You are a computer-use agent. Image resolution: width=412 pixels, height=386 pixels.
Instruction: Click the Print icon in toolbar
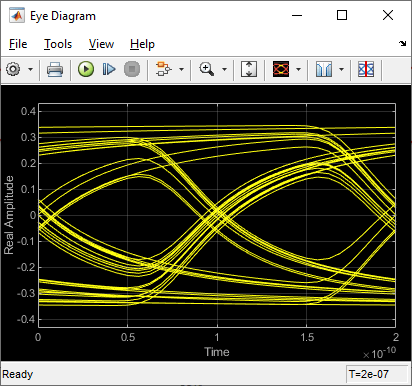(55, 69)
